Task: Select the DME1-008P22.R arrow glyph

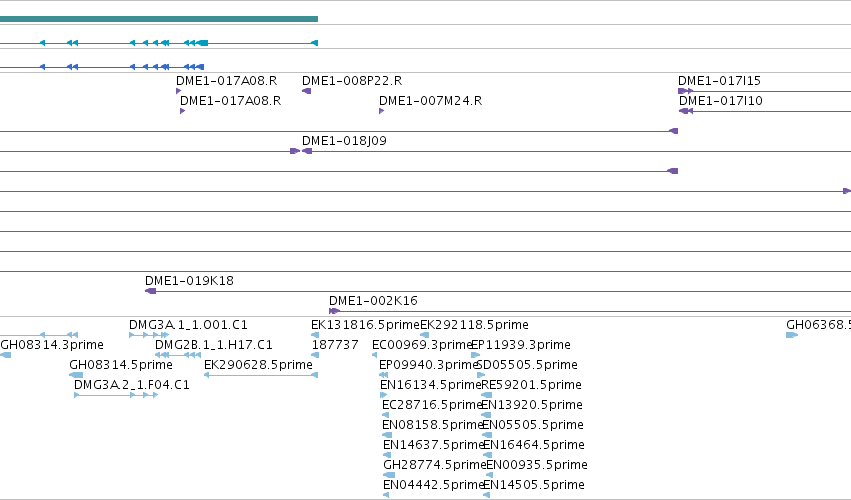Action: point(307,91)
